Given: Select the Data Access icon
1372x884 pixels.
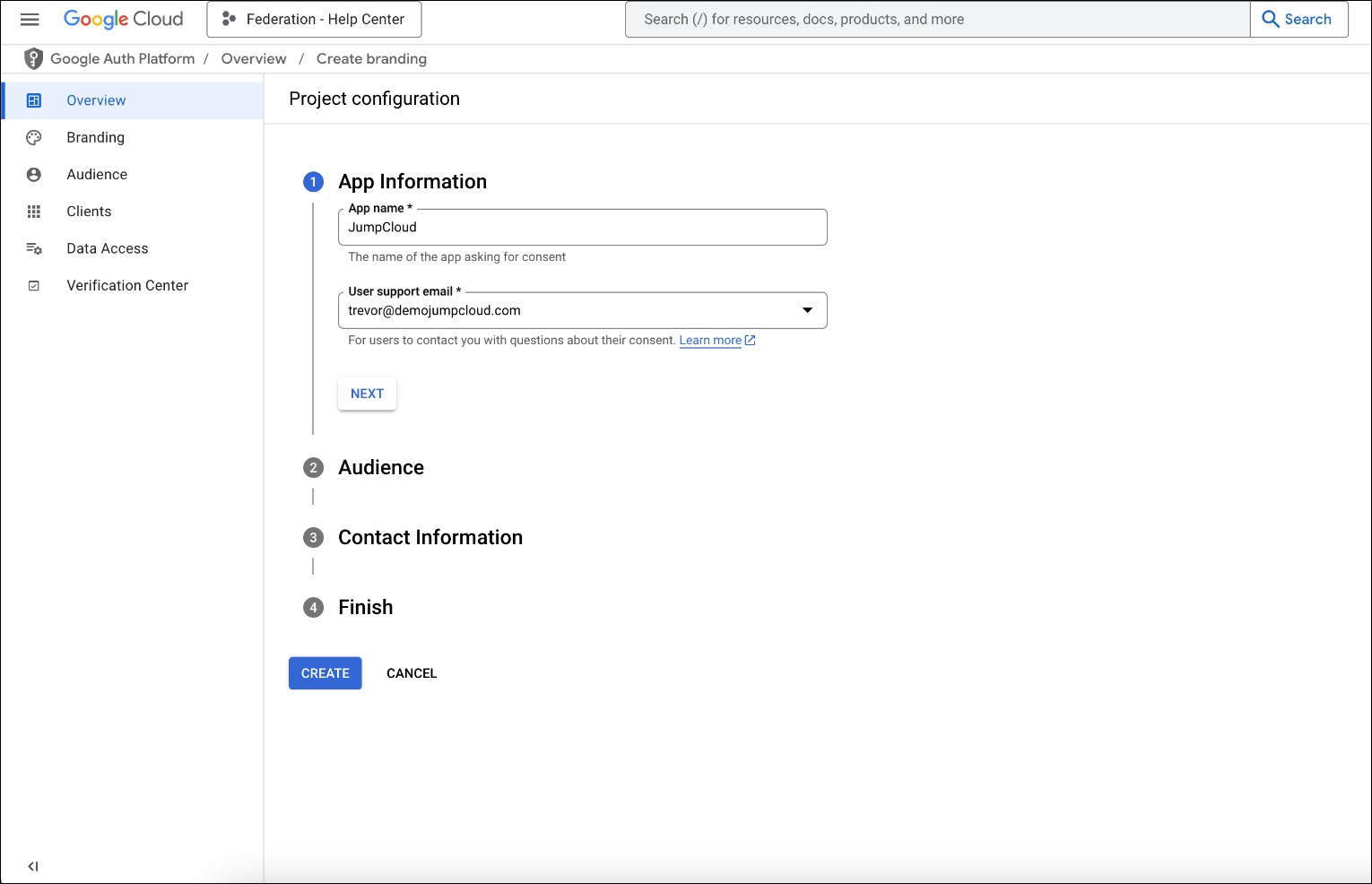Looking at the screenshot, I should tap(33, 248).
